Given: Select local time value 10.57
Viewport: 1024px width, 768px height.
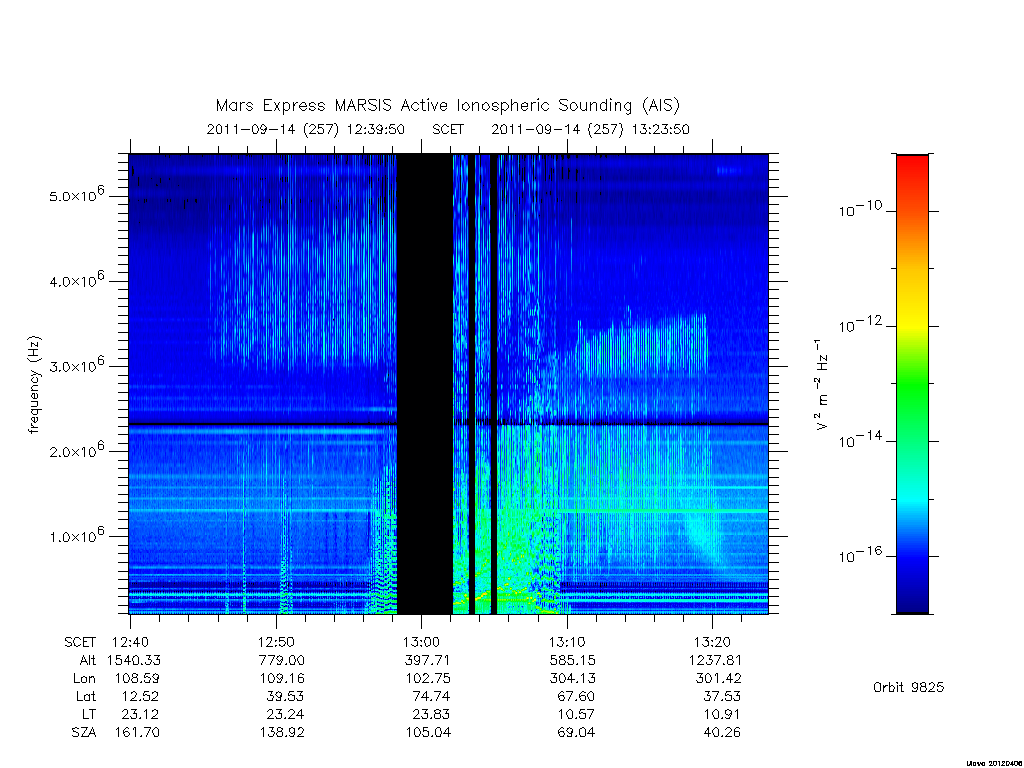Looking at the screenshot, I should coord(577,714).
